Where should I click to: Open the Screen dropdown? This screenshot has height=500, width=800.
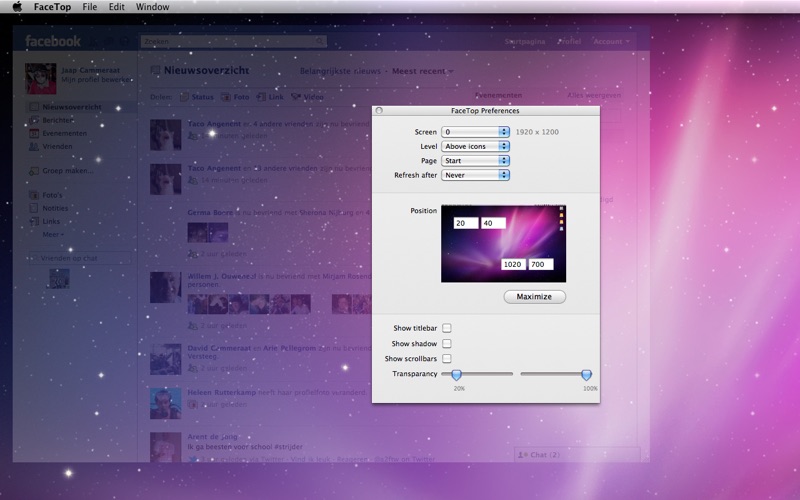pyautogui.click(x=476, y=132)
